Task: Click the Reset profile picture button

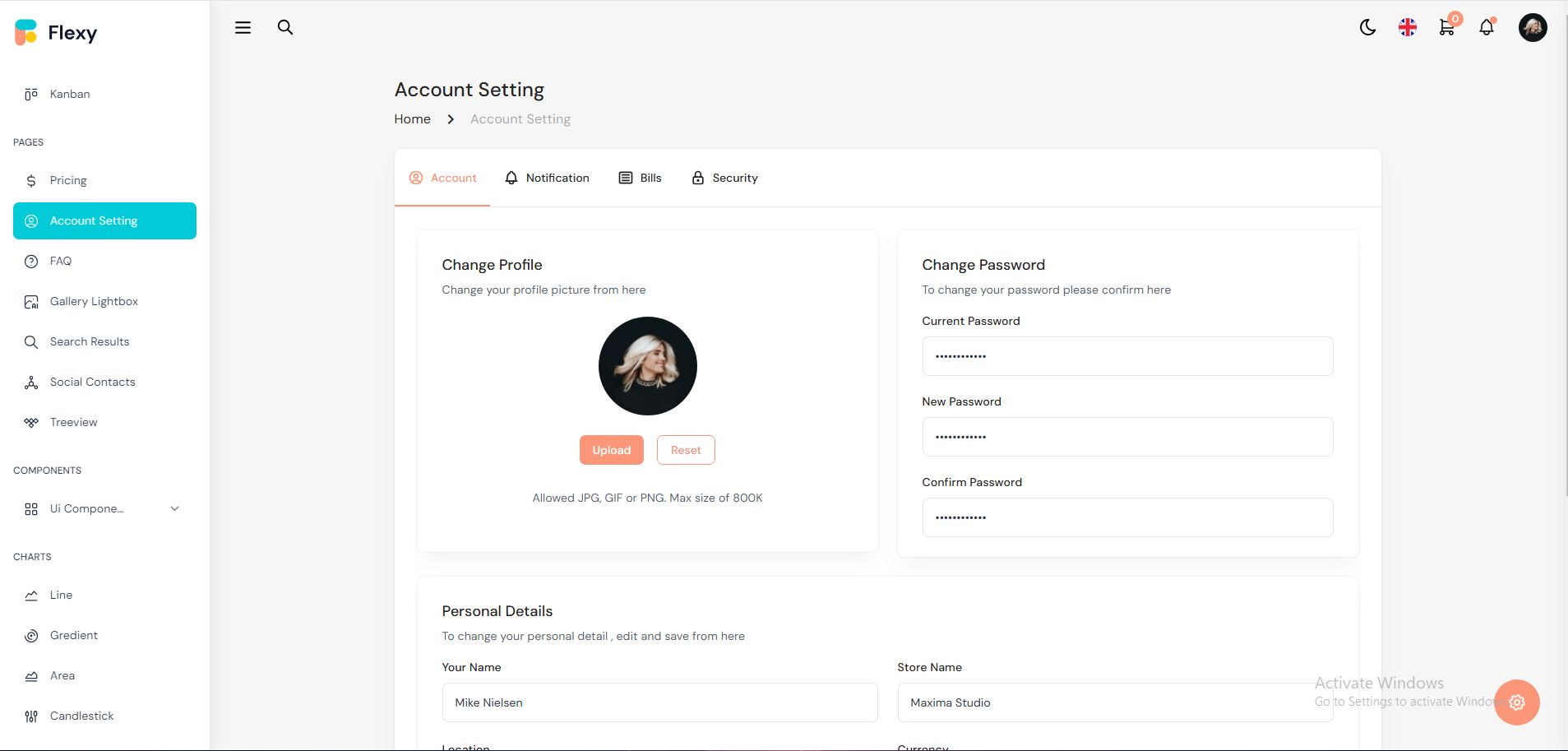Action: [x=686, y=451]
